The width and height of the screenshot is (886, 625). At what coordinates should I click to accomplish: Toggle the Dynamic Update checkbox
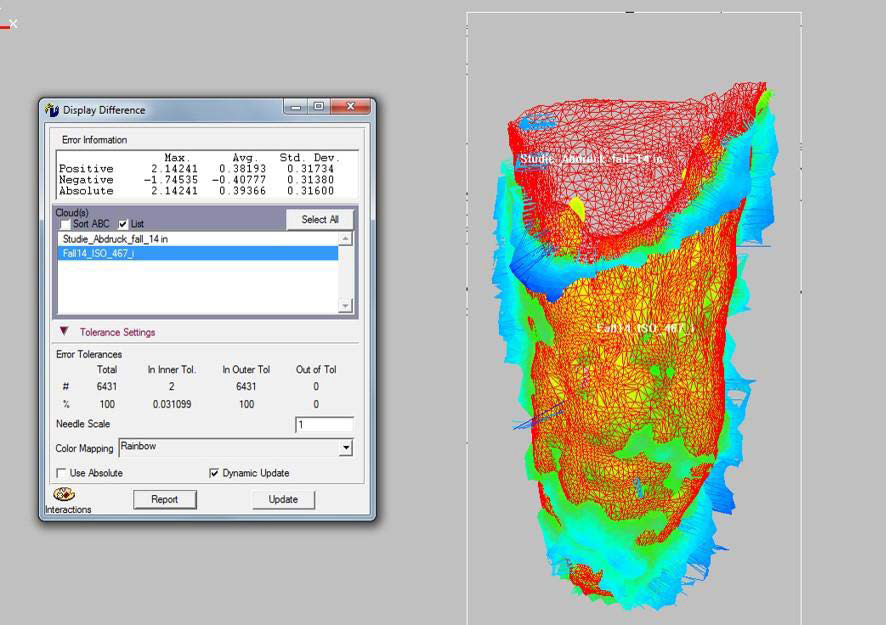214,473
